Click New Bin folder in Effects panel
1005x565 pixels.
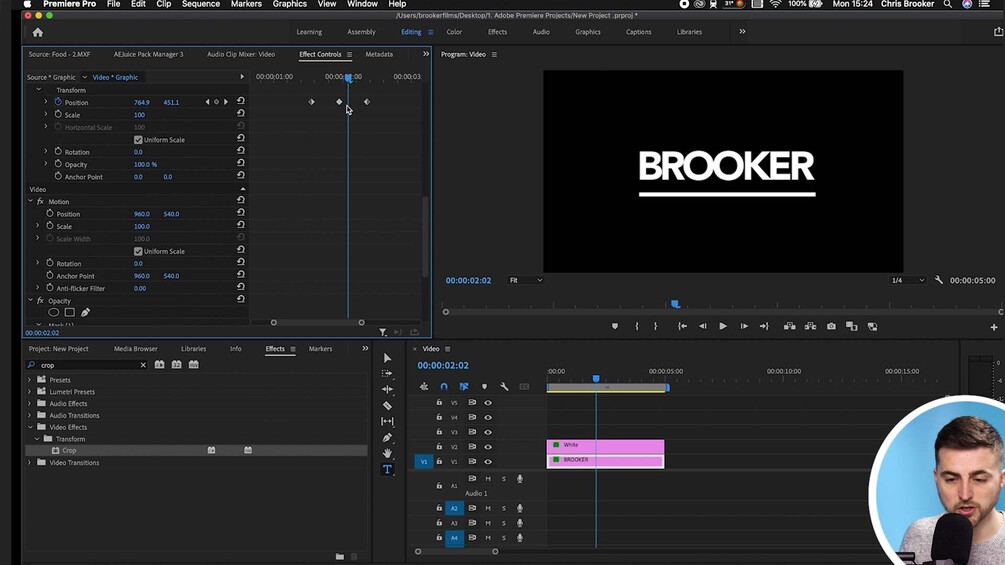tap(340, 556)
